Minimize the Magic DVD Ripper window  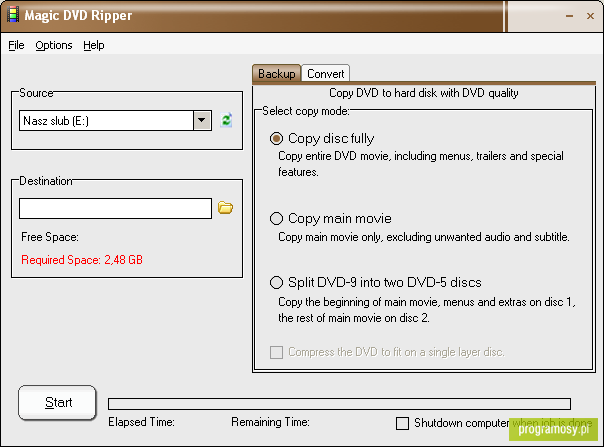[x=569, y=16]
